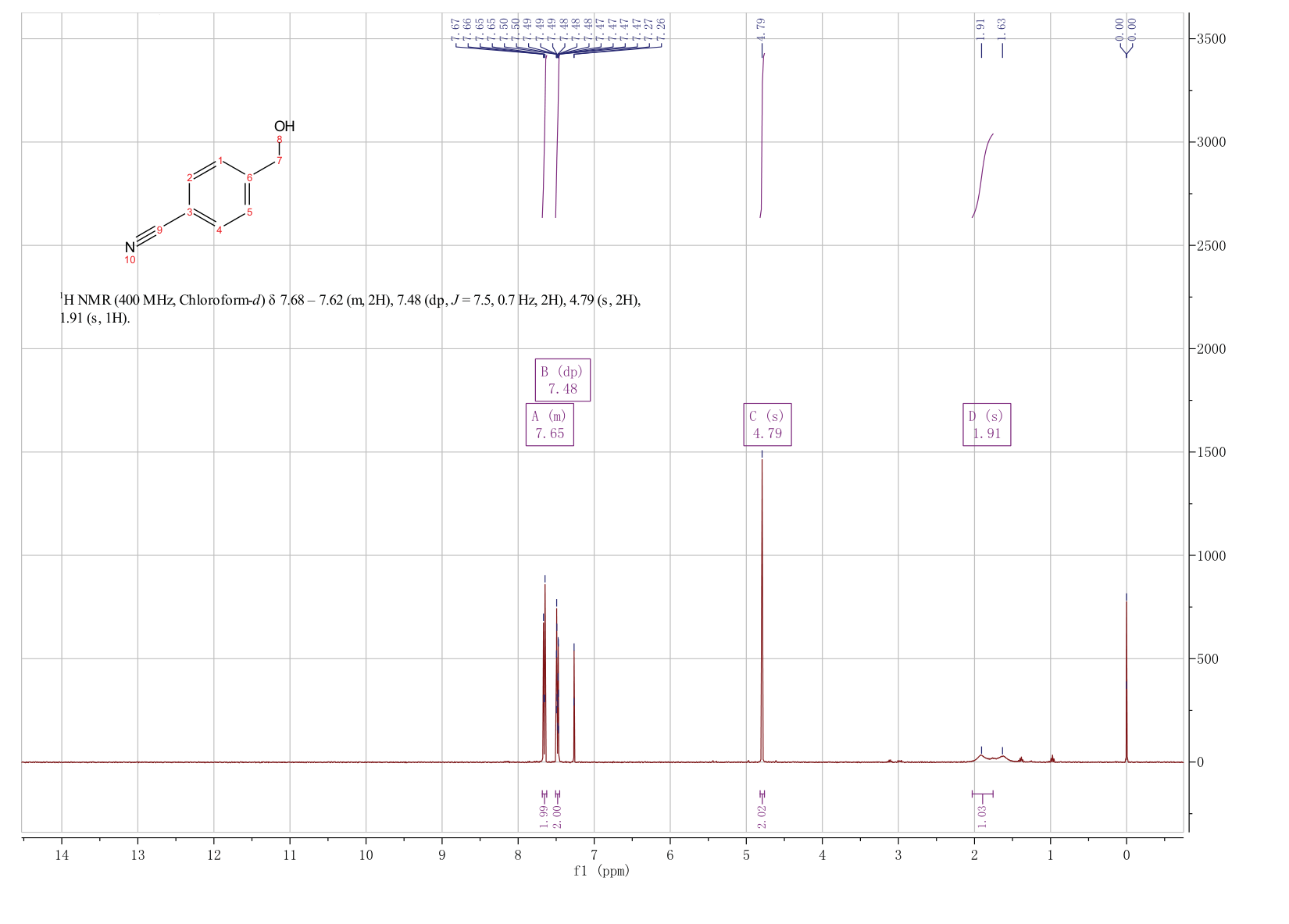Click the 4.79 peak label at top
The image size is (1289, 924).
(x=761, y=27)
